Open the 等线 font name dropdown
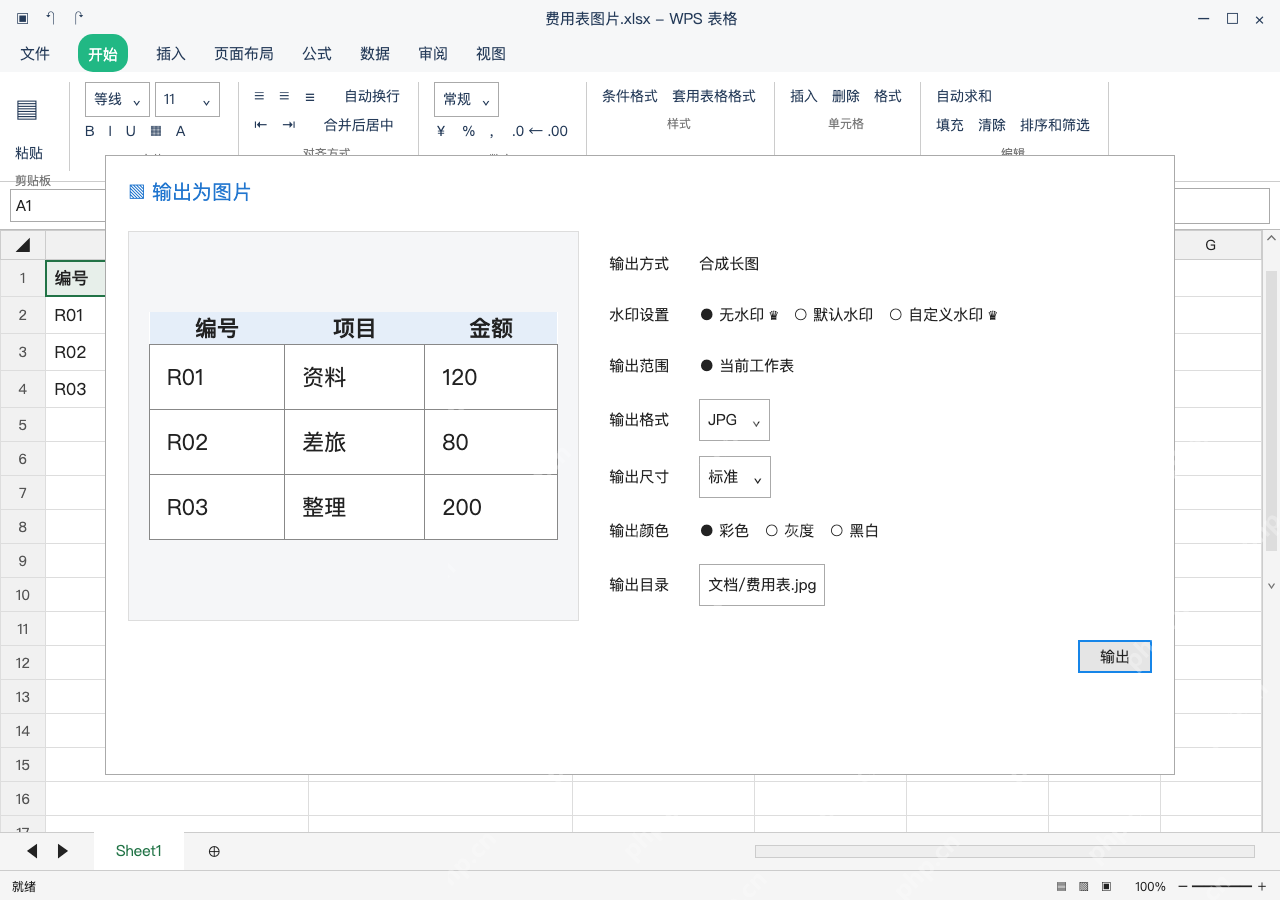 pyautogui.click(x=118, y=99)
